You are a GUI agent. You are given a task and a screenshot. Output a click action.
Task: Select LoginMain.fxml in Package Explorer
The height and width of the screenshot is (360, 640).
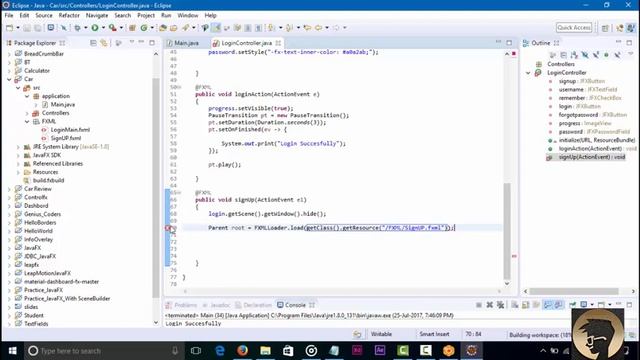point(70,130)
